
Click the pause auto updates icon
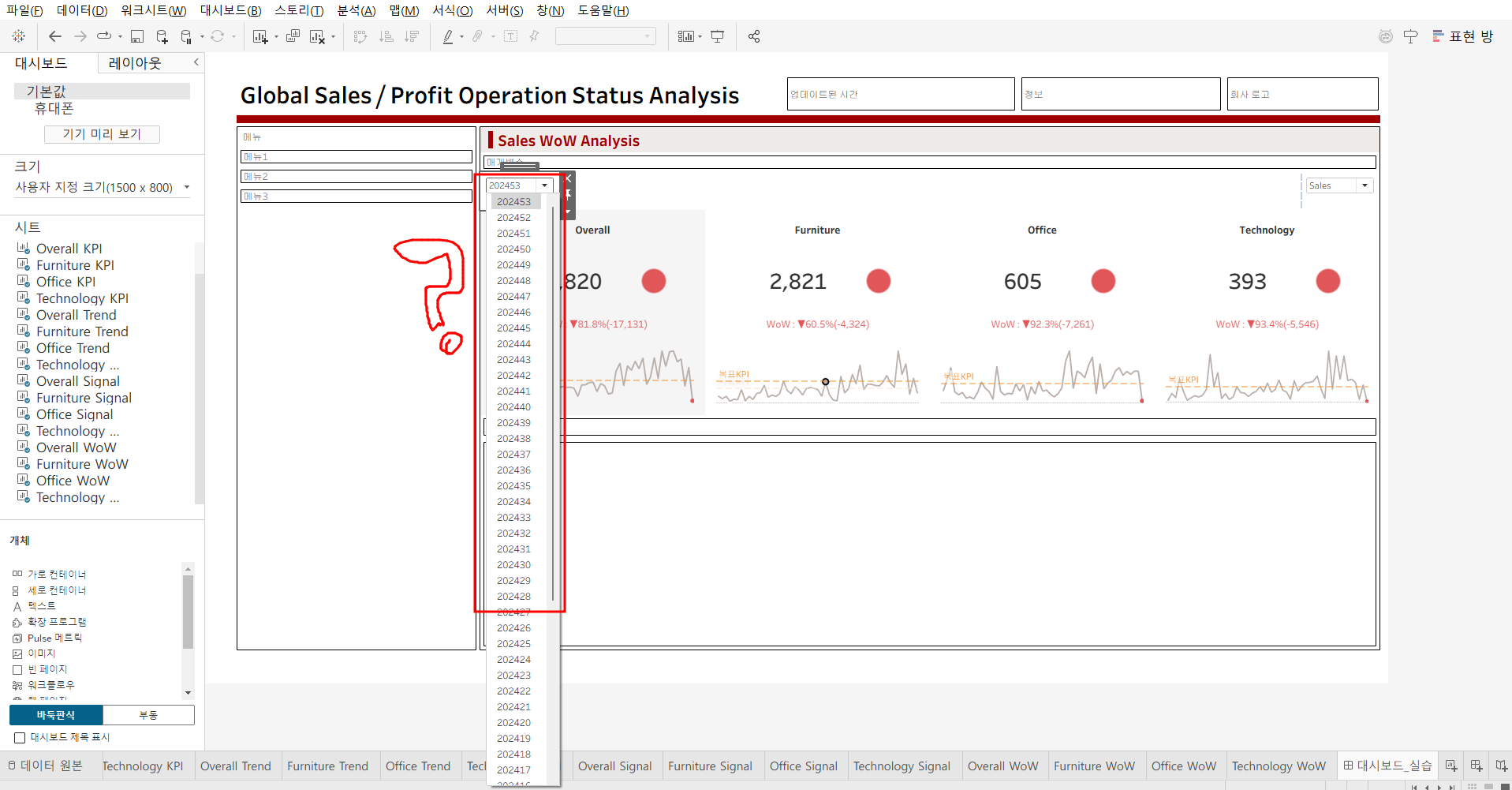tap(186, 36)
